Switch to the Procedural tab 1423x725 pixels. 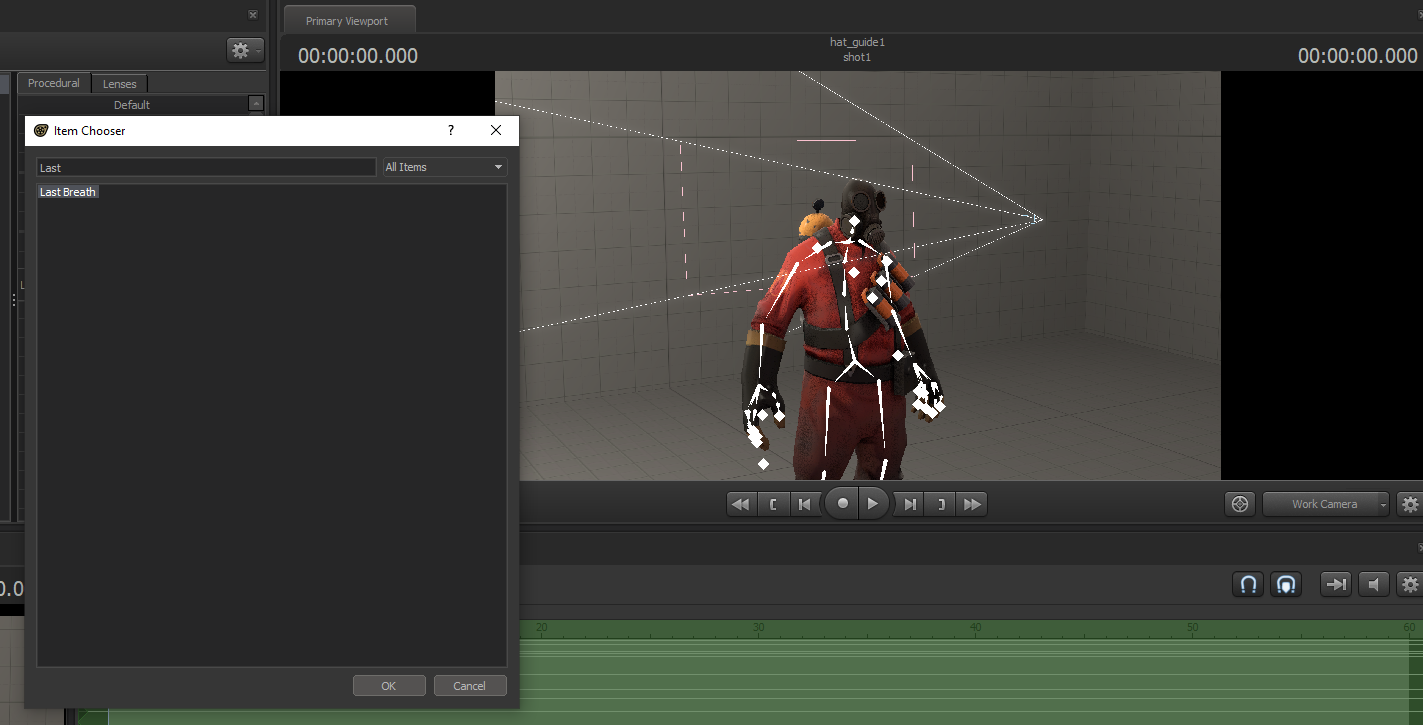(54, 83)
